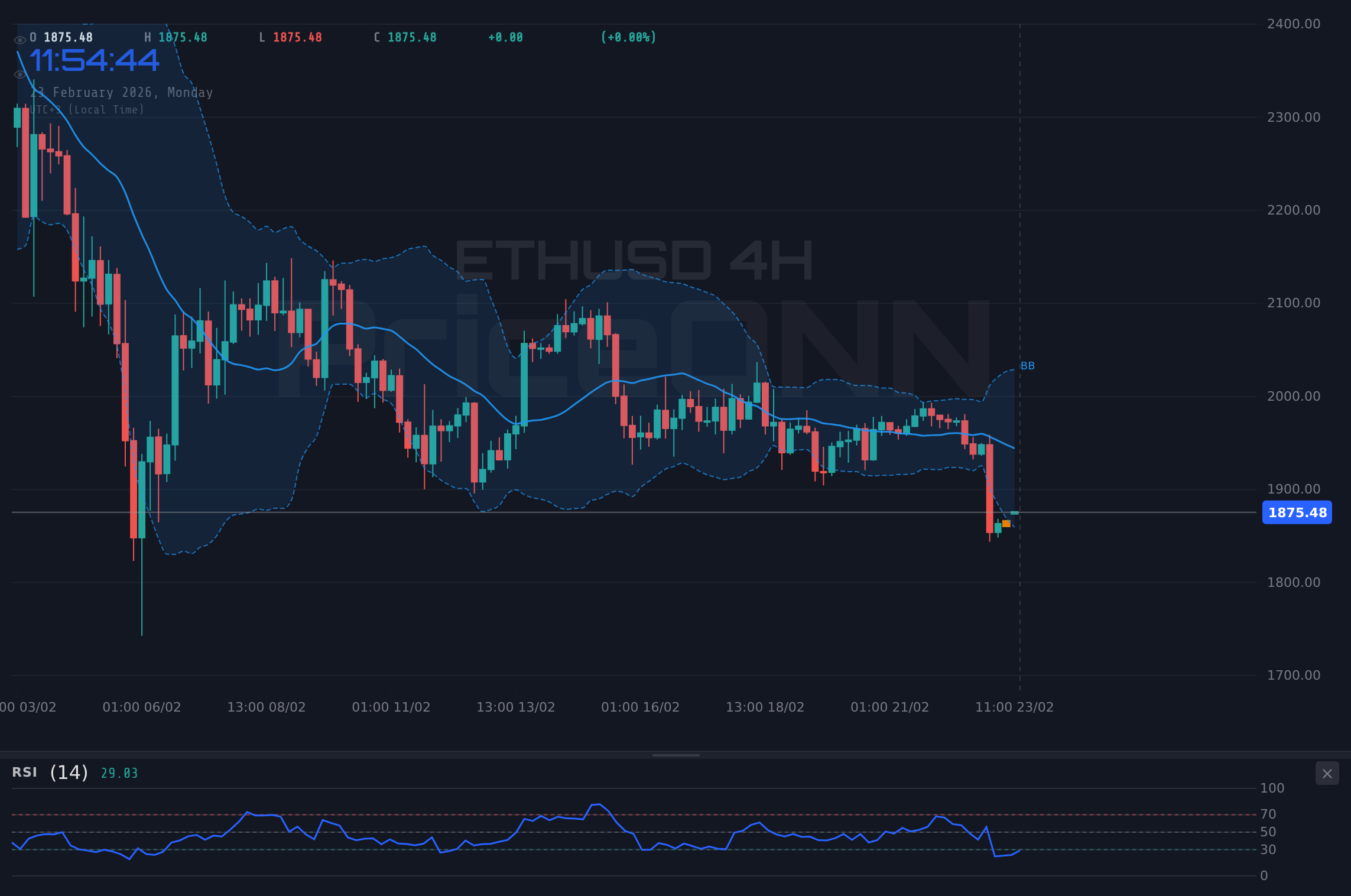Click the percent change (+0.00%) readout
Screen dimensions: 1351x896
click(x=628, y=37)
